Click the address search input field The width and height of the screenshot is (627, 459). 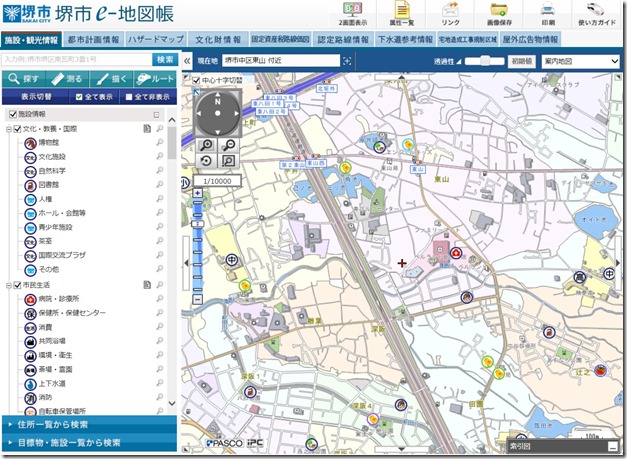[x=77, y=60]
